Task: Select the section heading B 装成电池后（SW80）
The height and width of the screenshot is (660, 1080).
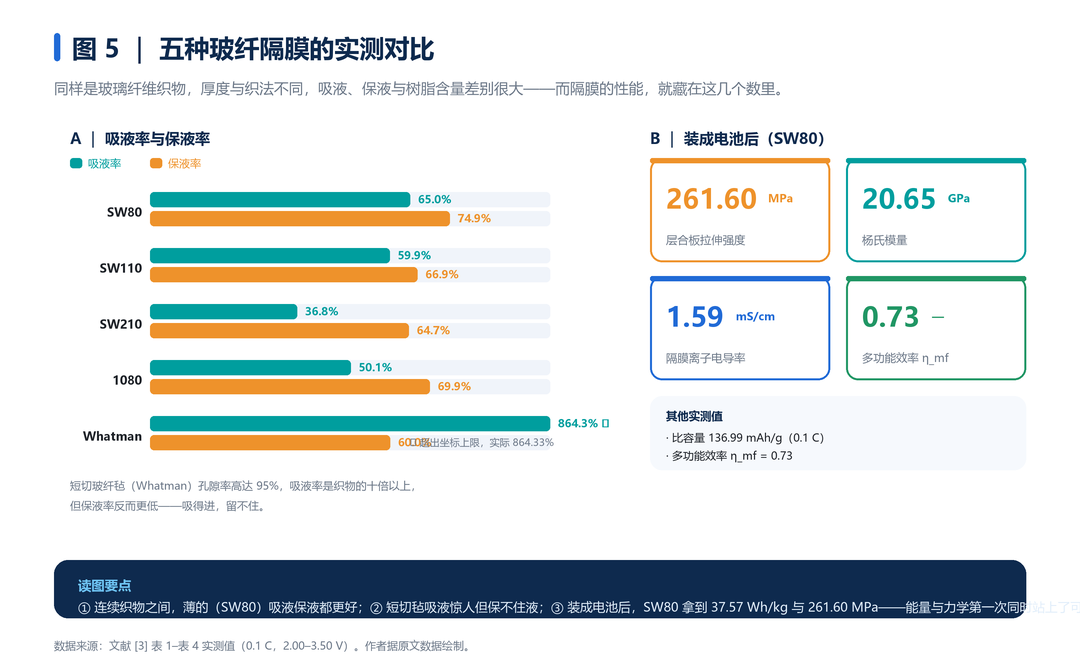Action: (737, 138)
